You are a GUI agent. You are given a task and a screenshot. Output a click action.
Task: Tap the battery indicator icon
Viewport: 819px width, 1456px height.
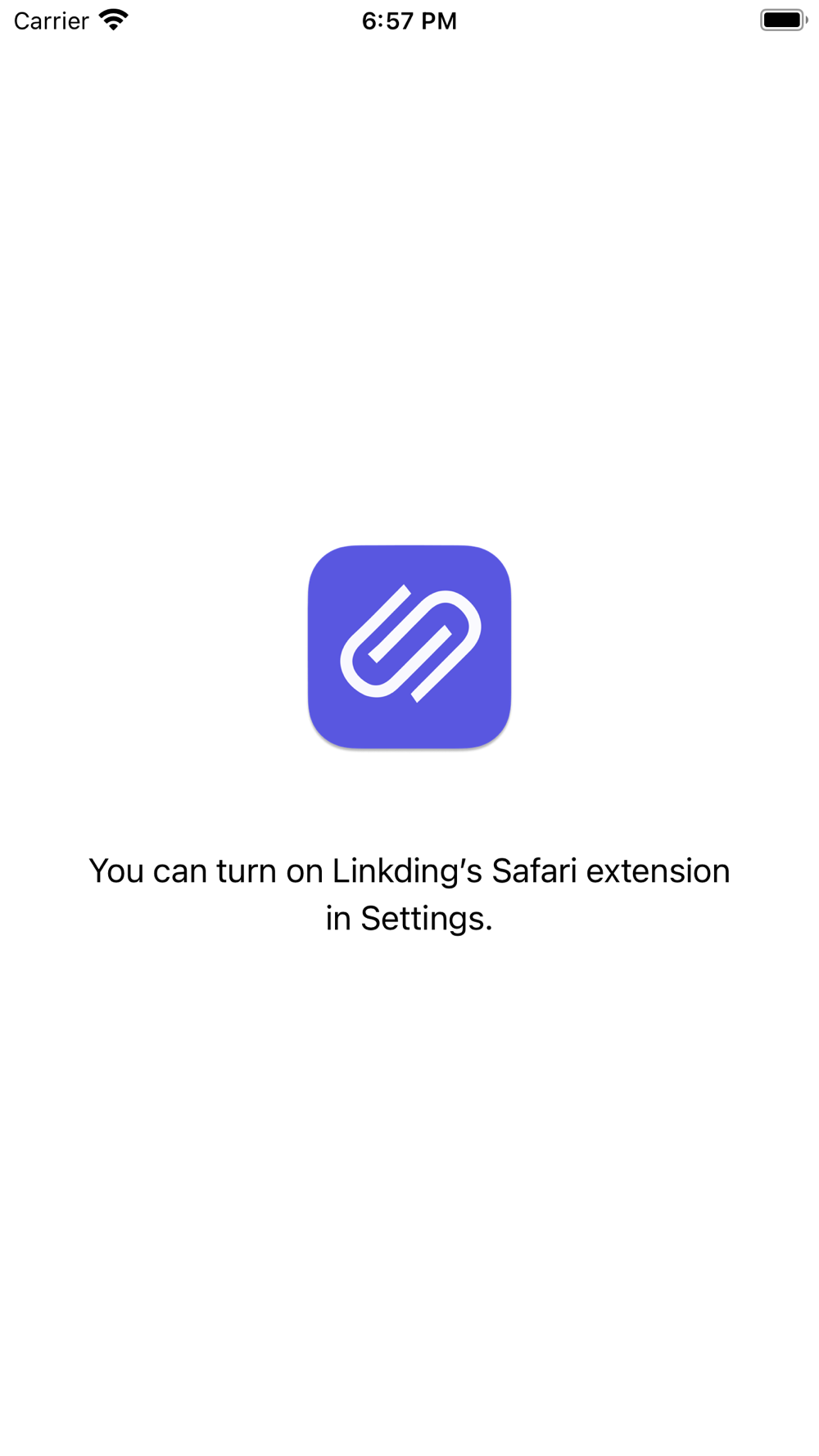point(783,20)
